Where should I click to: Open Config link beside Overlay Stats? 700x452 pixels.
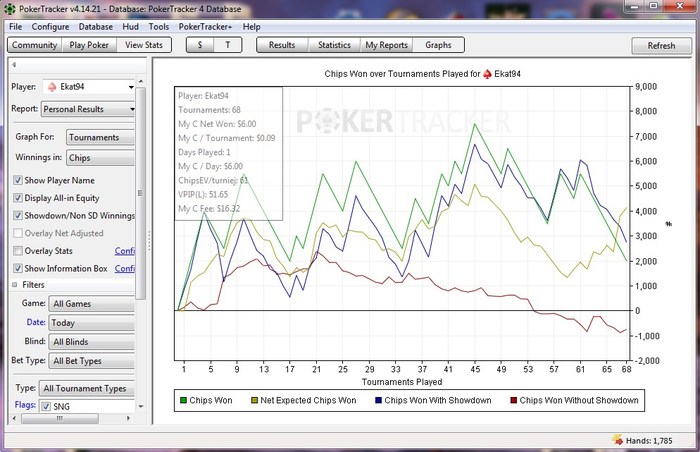pyautogui.click(x=125, y=251)
